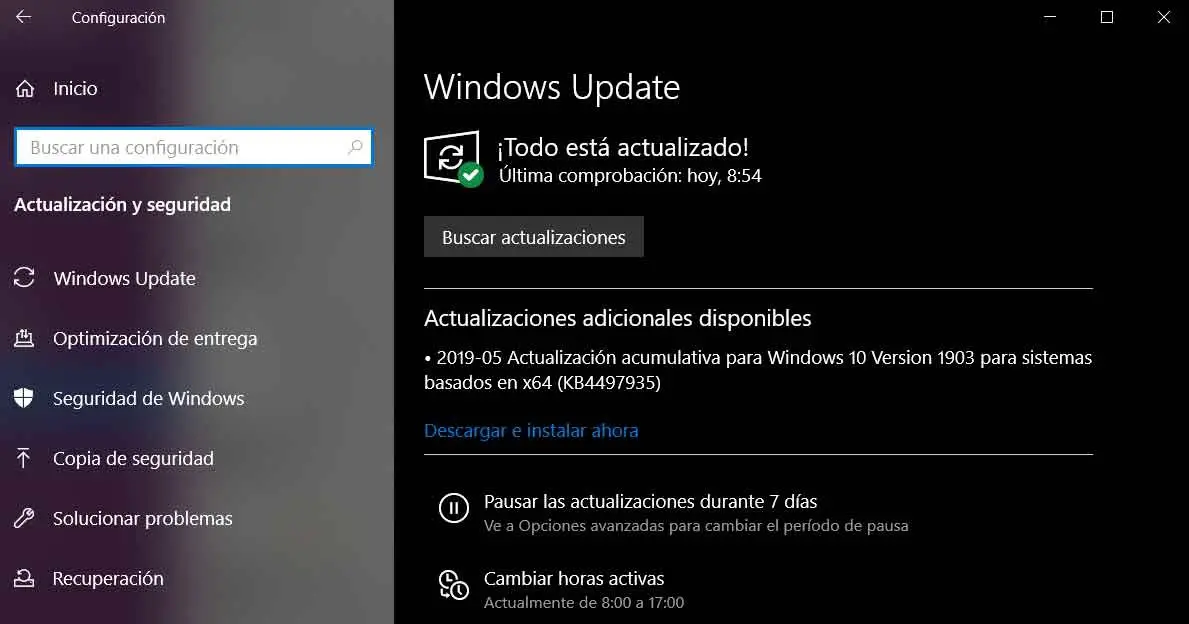1189x624 pixels.
Task: Click Descargar e instalar ahora link
Action: tap(531, 431)
